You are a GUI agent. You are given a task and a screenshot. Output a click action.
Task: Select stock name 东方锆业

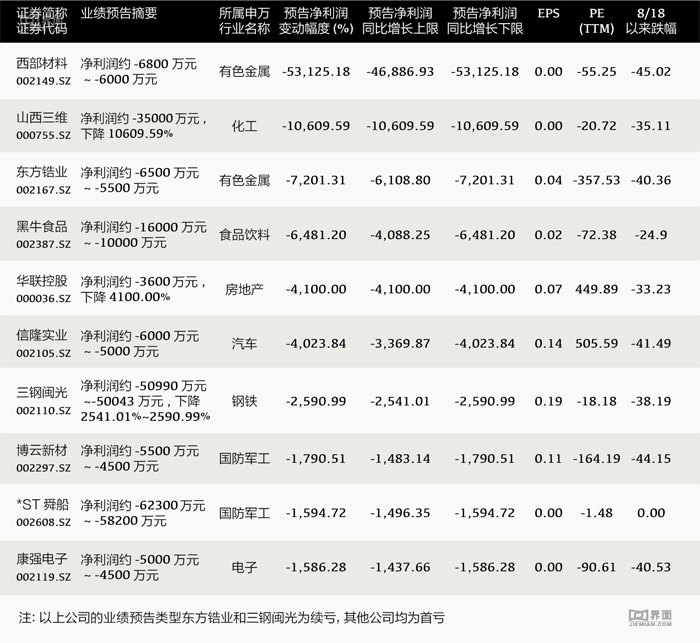(x=42, y=172)
